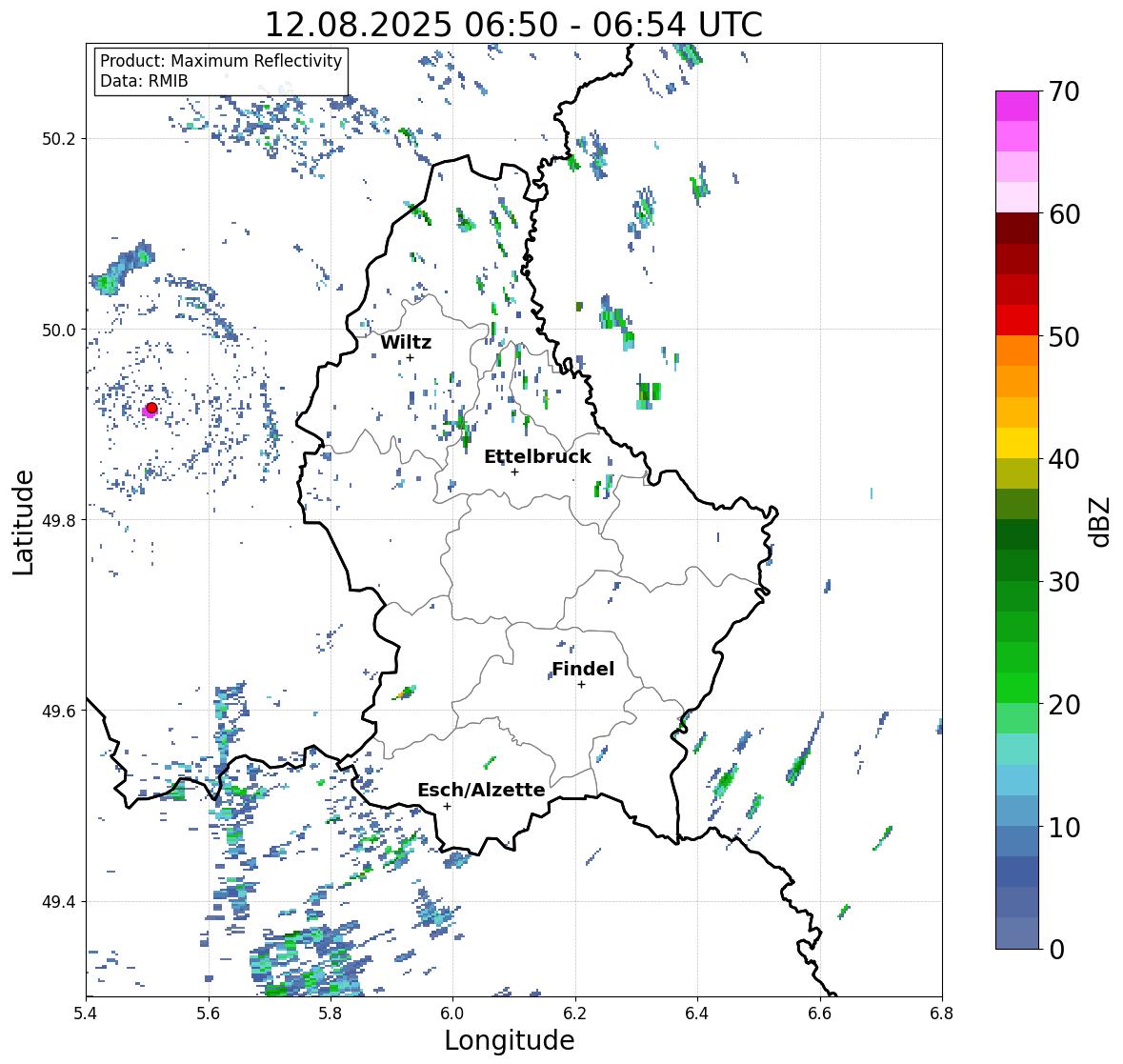Click the Latitude axis label
The height and width of the screenshot is (1064, 1123).
[23, 522]
